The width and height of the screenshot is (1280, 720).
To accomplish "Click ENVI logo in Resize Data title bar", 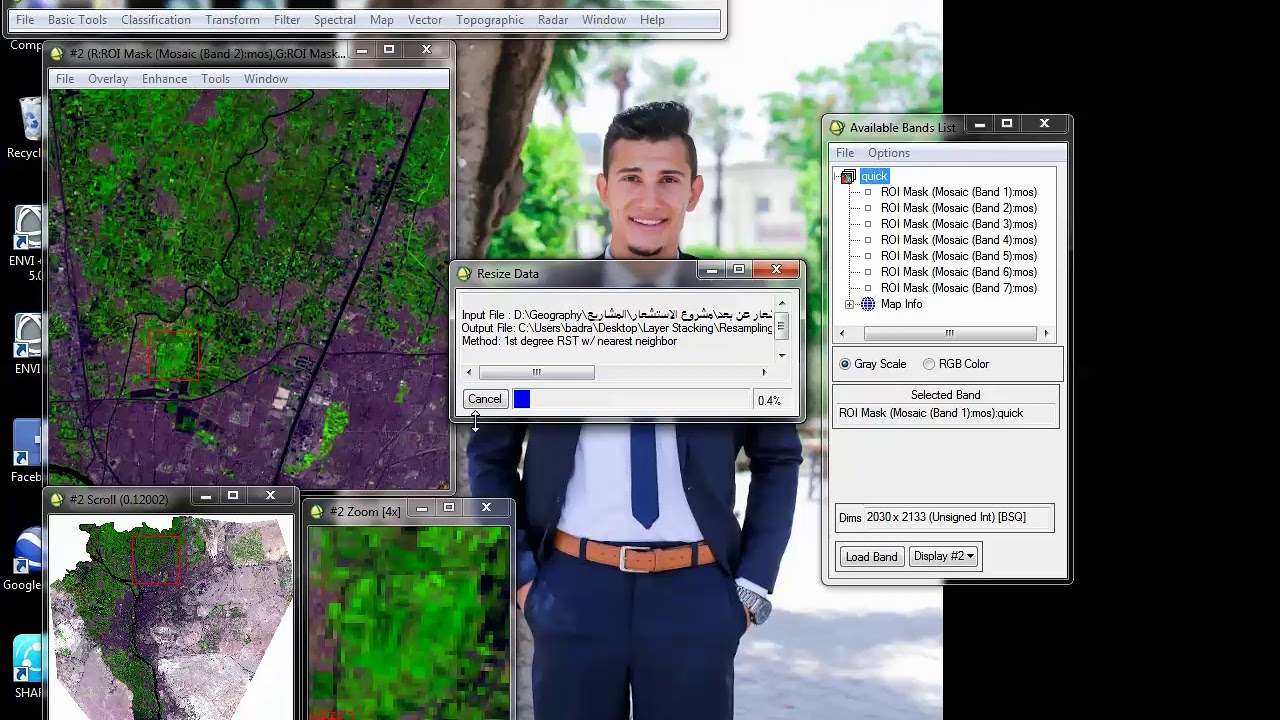I will [x=463, y=273].
